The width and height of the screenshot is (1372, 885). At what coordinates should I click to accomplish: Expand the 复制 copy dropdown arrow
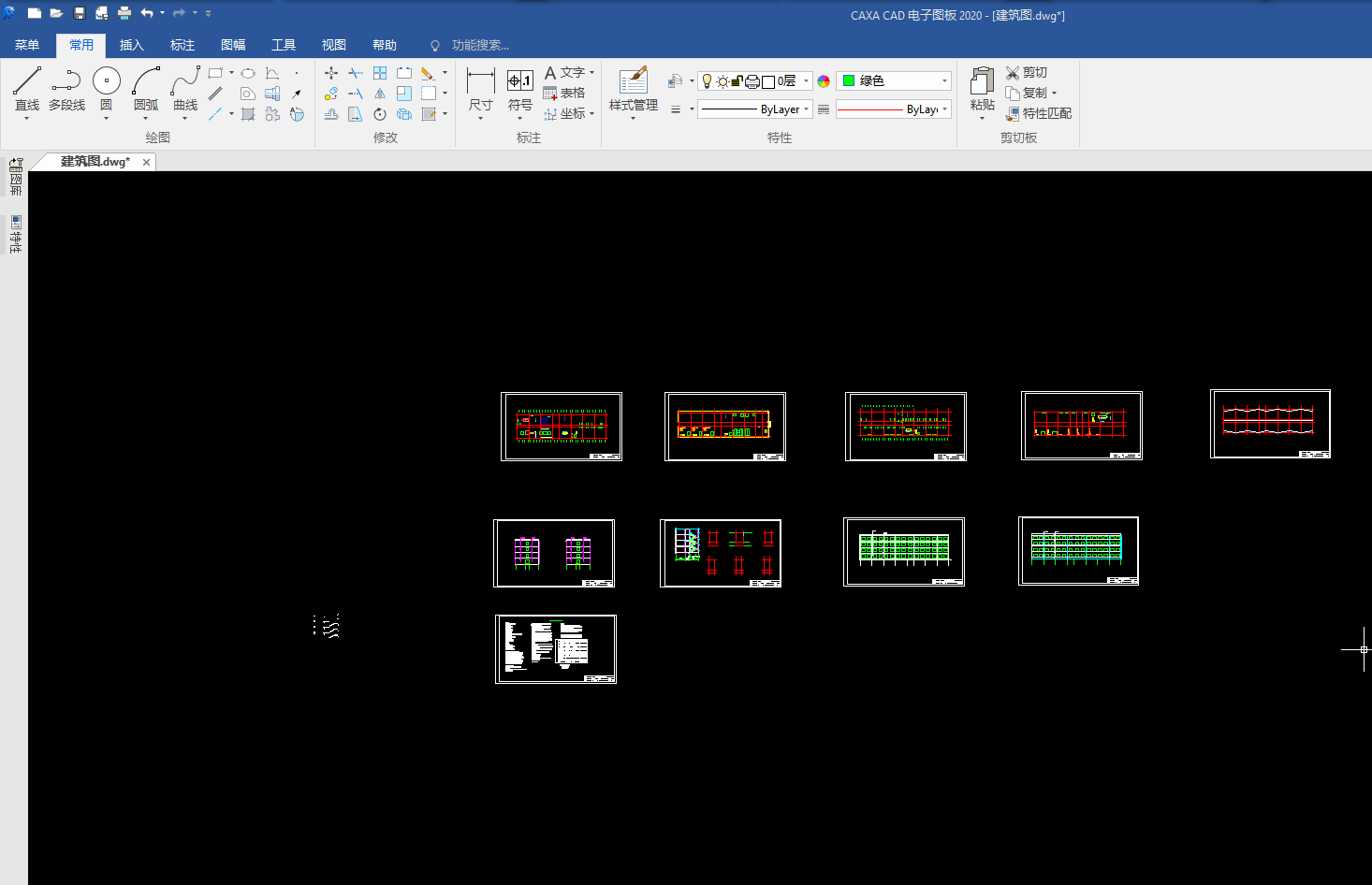click(x=1054, y=94)
